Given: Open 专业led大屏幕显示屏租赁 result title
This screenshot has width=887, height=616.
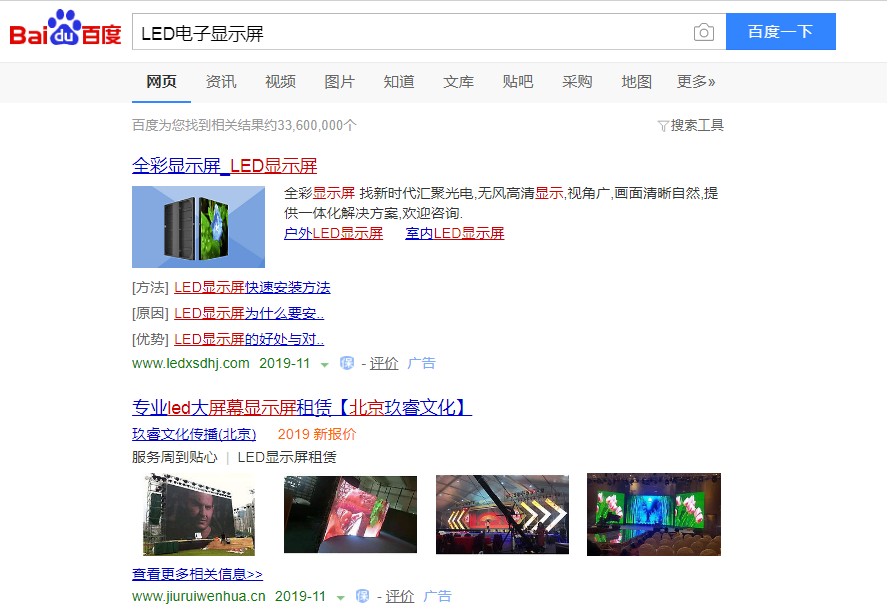Looking at the screenshot, I should click(302, 407).
